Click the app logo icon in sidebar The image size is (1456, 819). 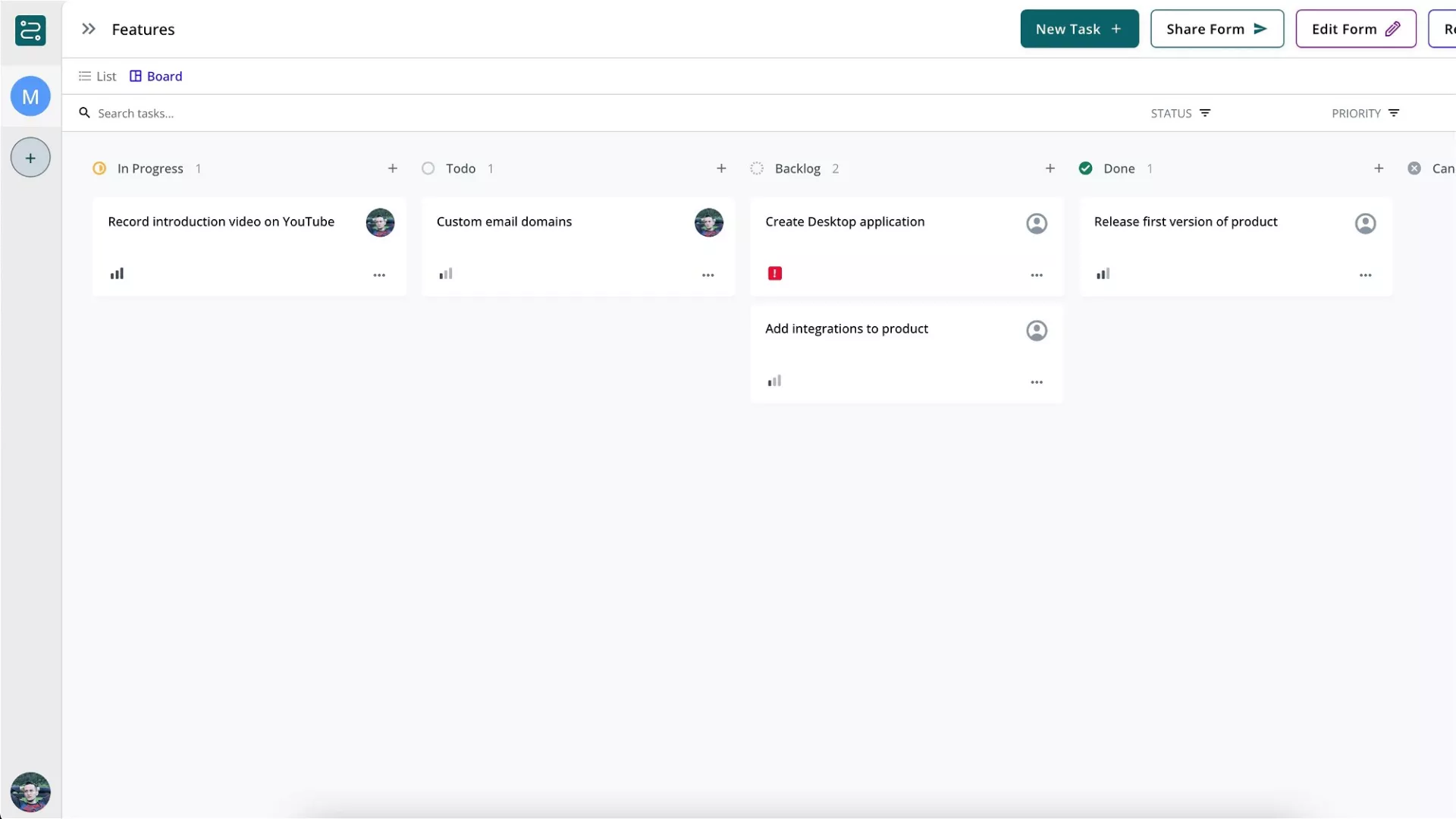pyautogui.click(x=30, y=31)
